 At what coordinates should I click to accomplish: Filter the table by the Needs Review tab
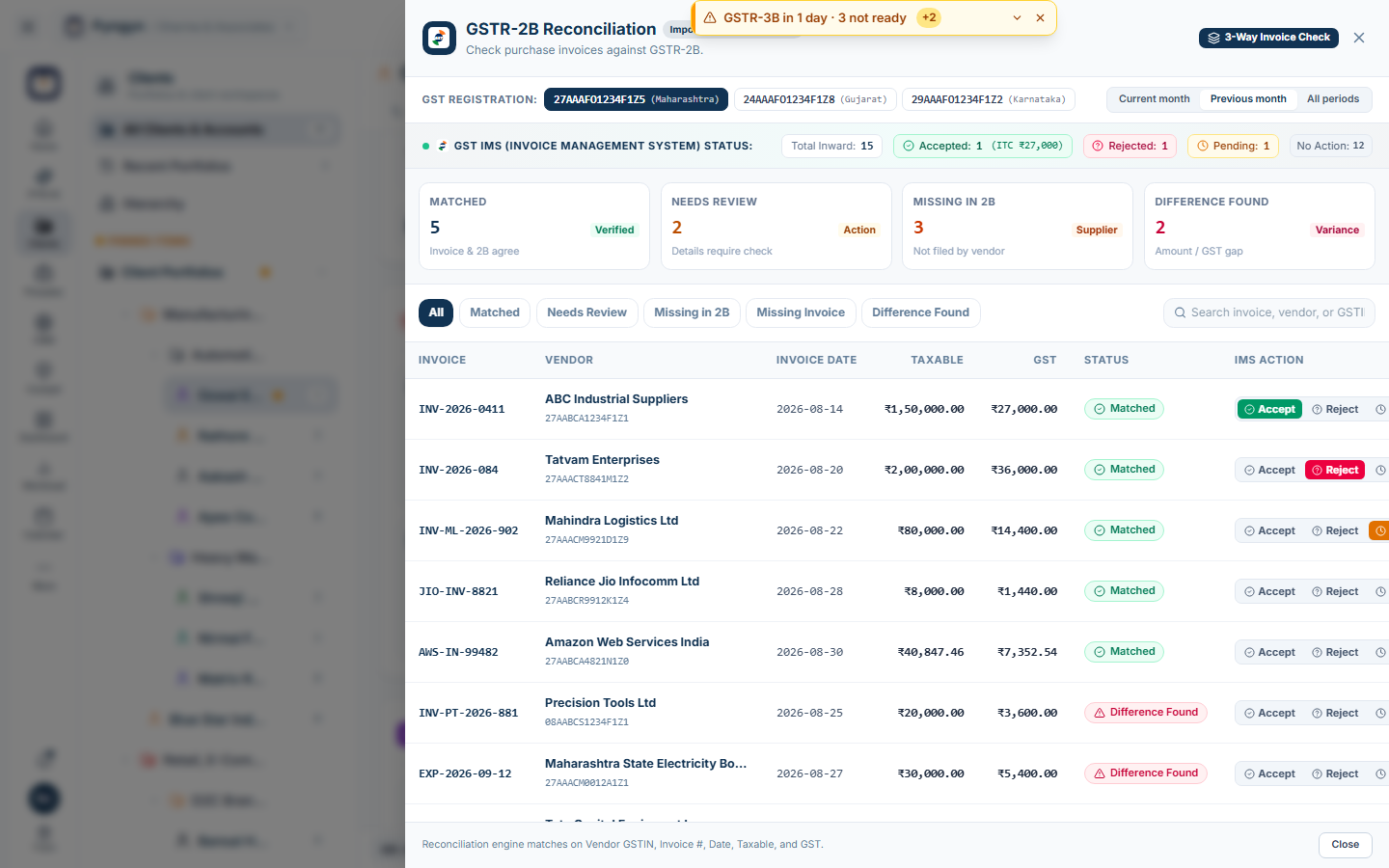pos(586,312)
